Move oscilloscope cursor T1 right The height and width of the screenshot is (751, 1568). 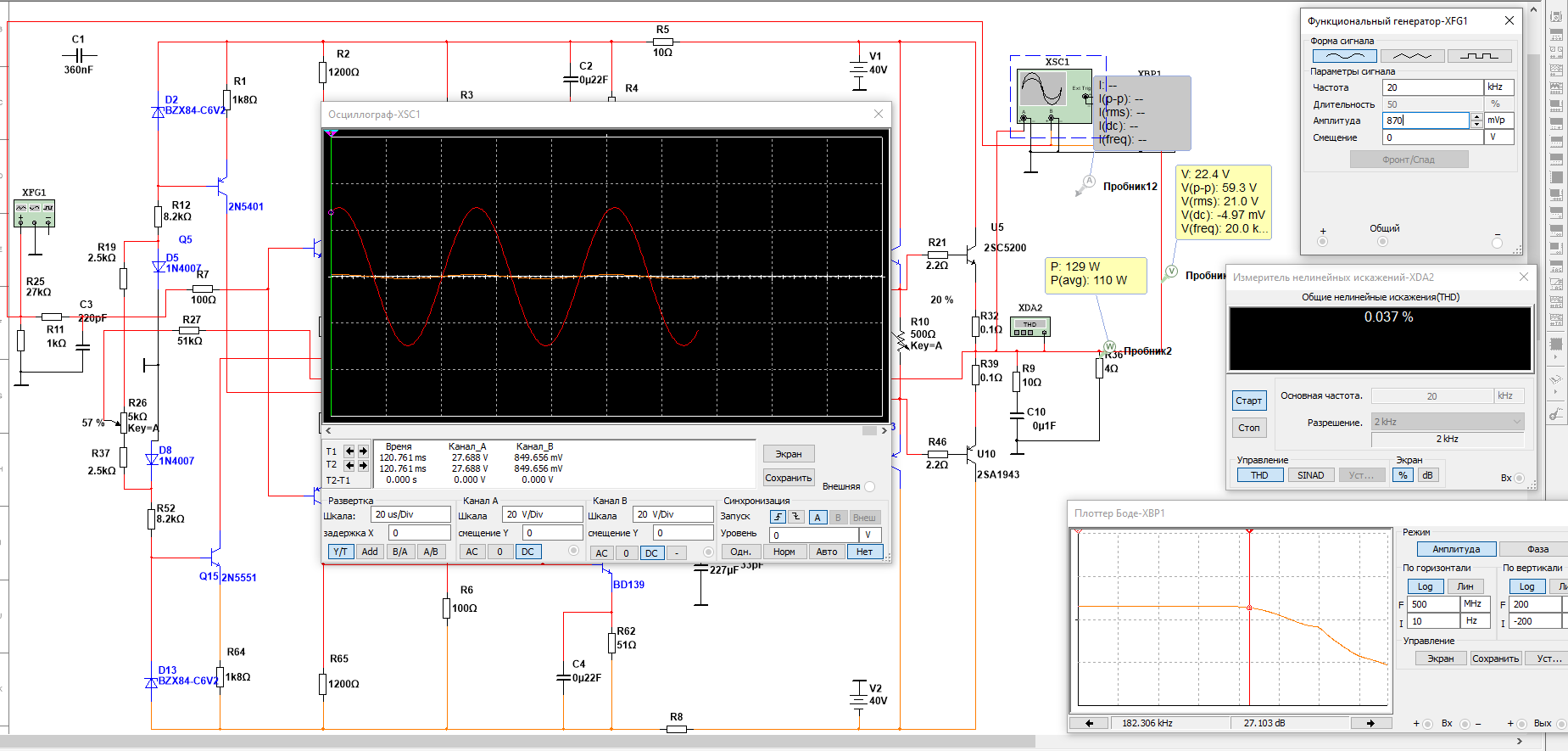[x=363, y=451]
